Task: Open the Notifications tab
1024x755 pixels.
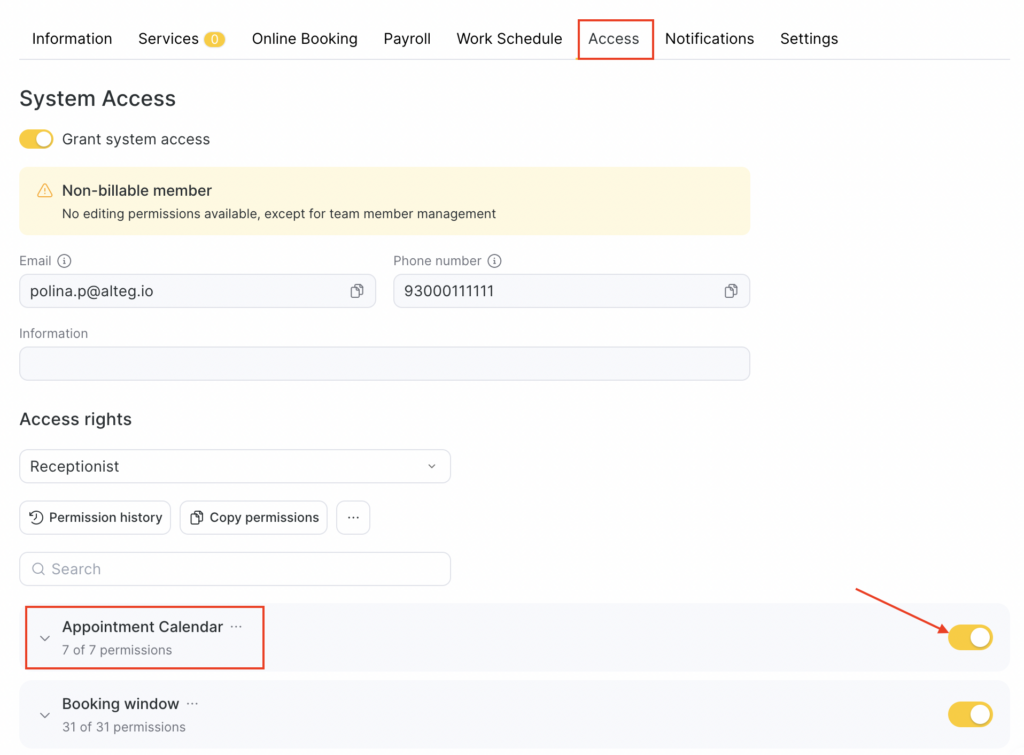Action: (709, 39)
